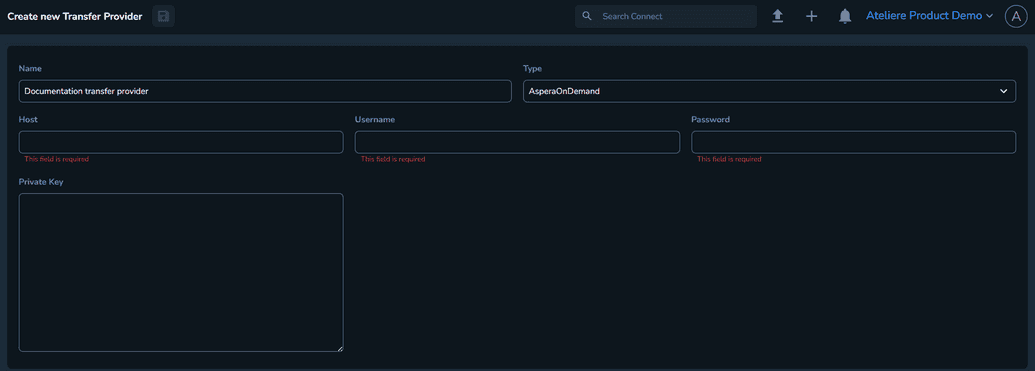
Task: Focus the Search Connect field
Action: [666, 16]
